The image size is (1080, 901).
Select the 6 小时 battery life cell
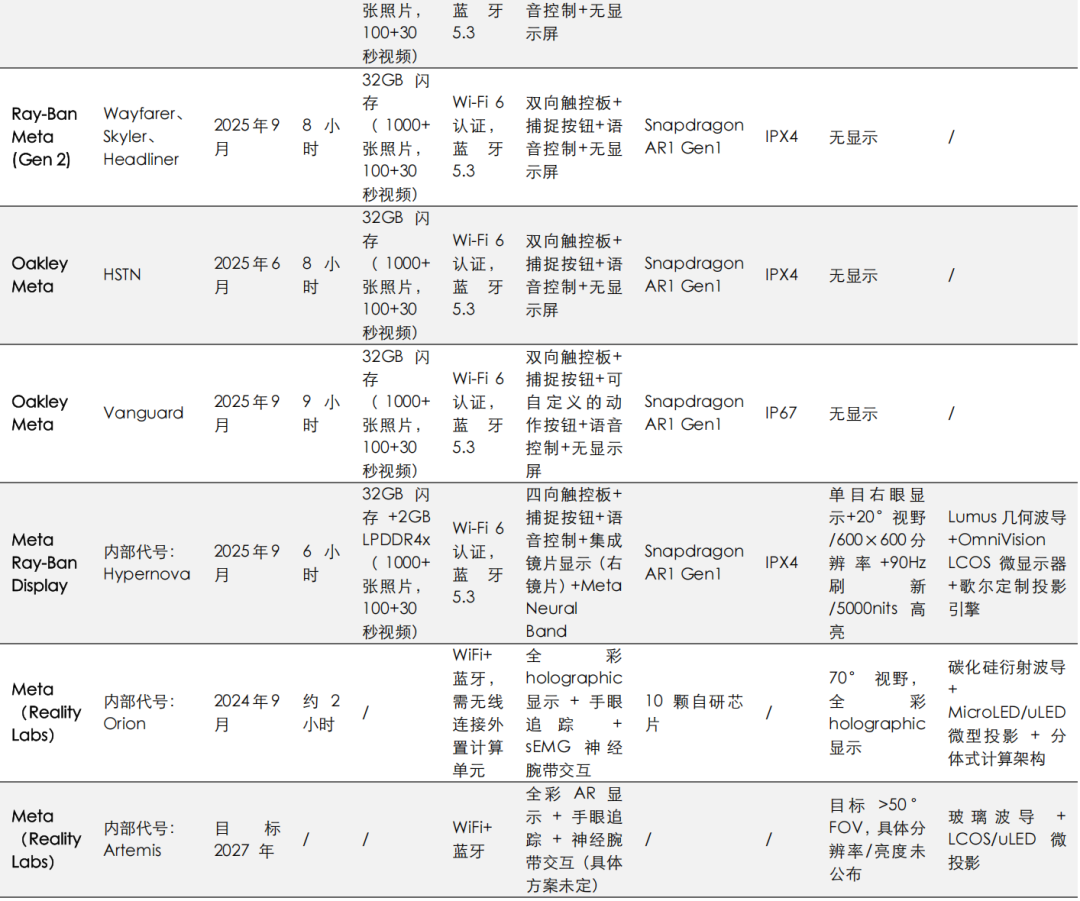click(x=323, y=563)
